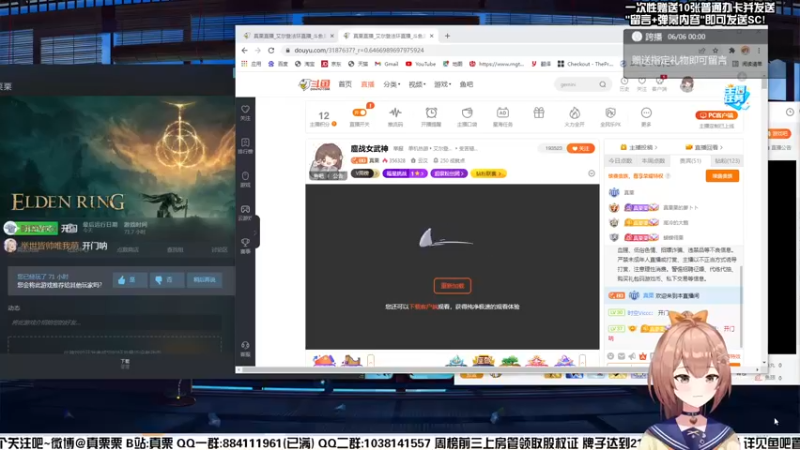This screenshot has height=450, width=800.
Task: Click the thumbs-down button in Steam
Action: [166, 280]
